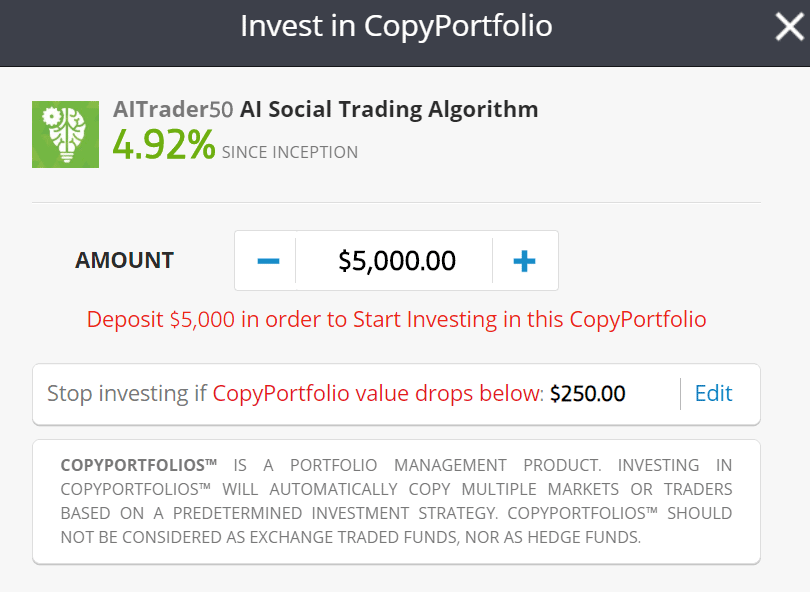Click the red Deposit $5,000 notice
The image size is (810, 592).
tap(396, 319)
